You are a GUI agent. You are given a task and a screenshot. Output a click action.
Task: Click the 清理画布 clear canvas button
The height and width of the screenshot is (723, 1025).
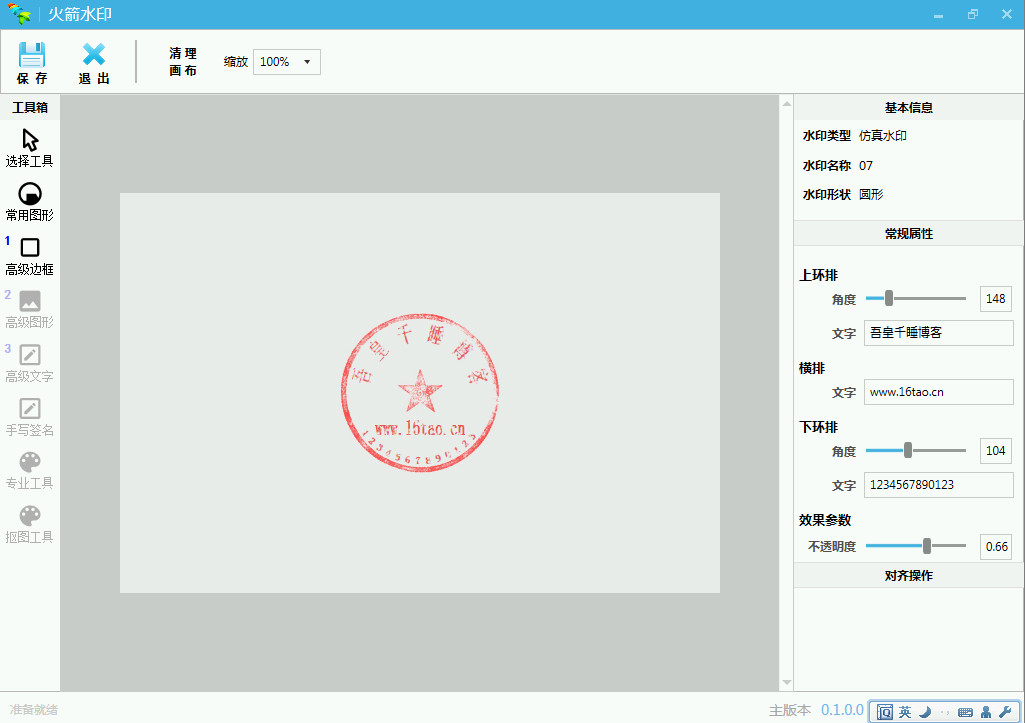tap(183, 62)
